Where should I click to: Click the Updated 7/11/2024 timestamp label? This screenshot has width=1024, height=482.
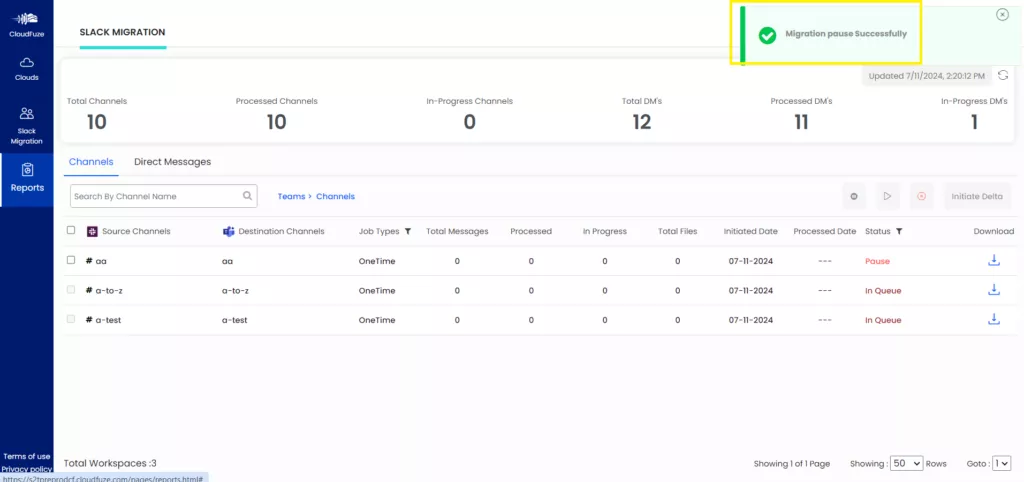pyautogui.click(x=927, y=76)
